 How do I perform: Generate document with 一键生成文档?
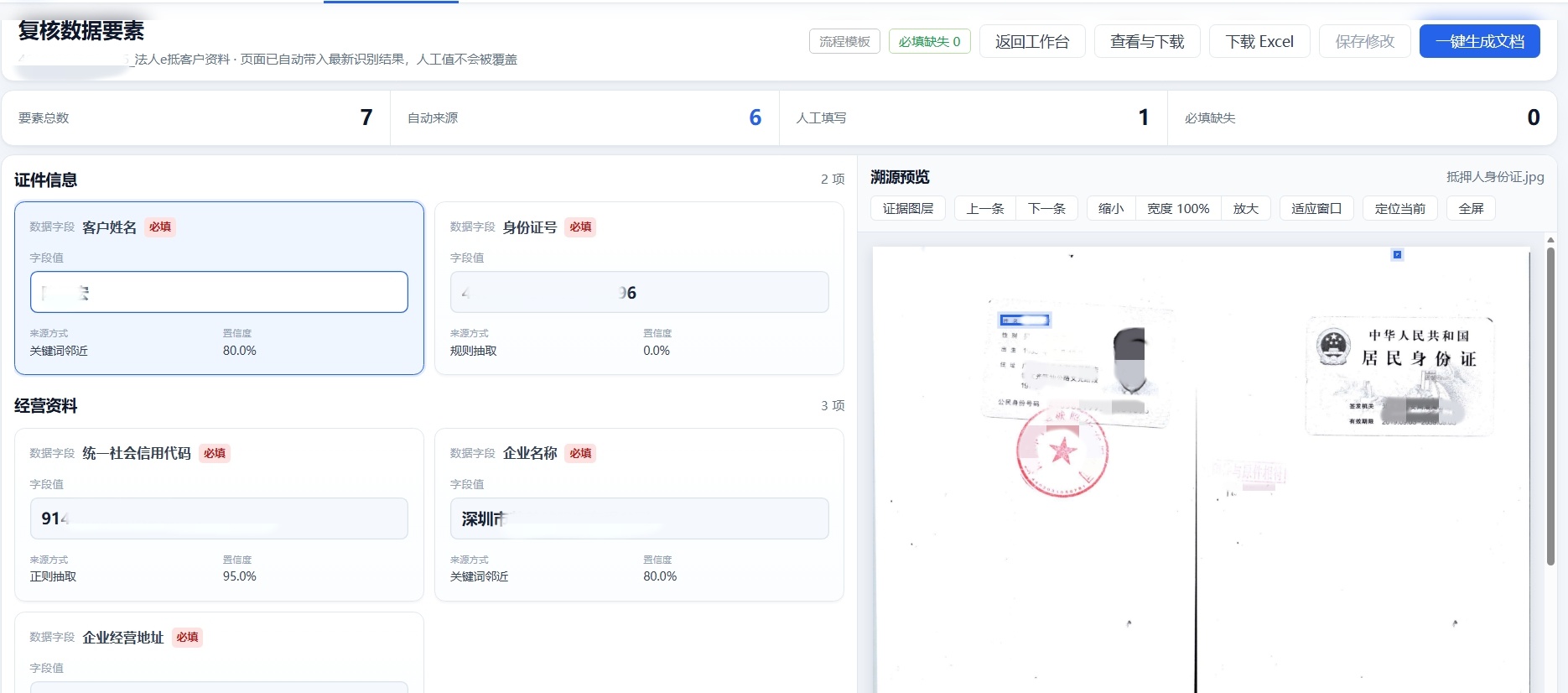[x=1479, y=41]
